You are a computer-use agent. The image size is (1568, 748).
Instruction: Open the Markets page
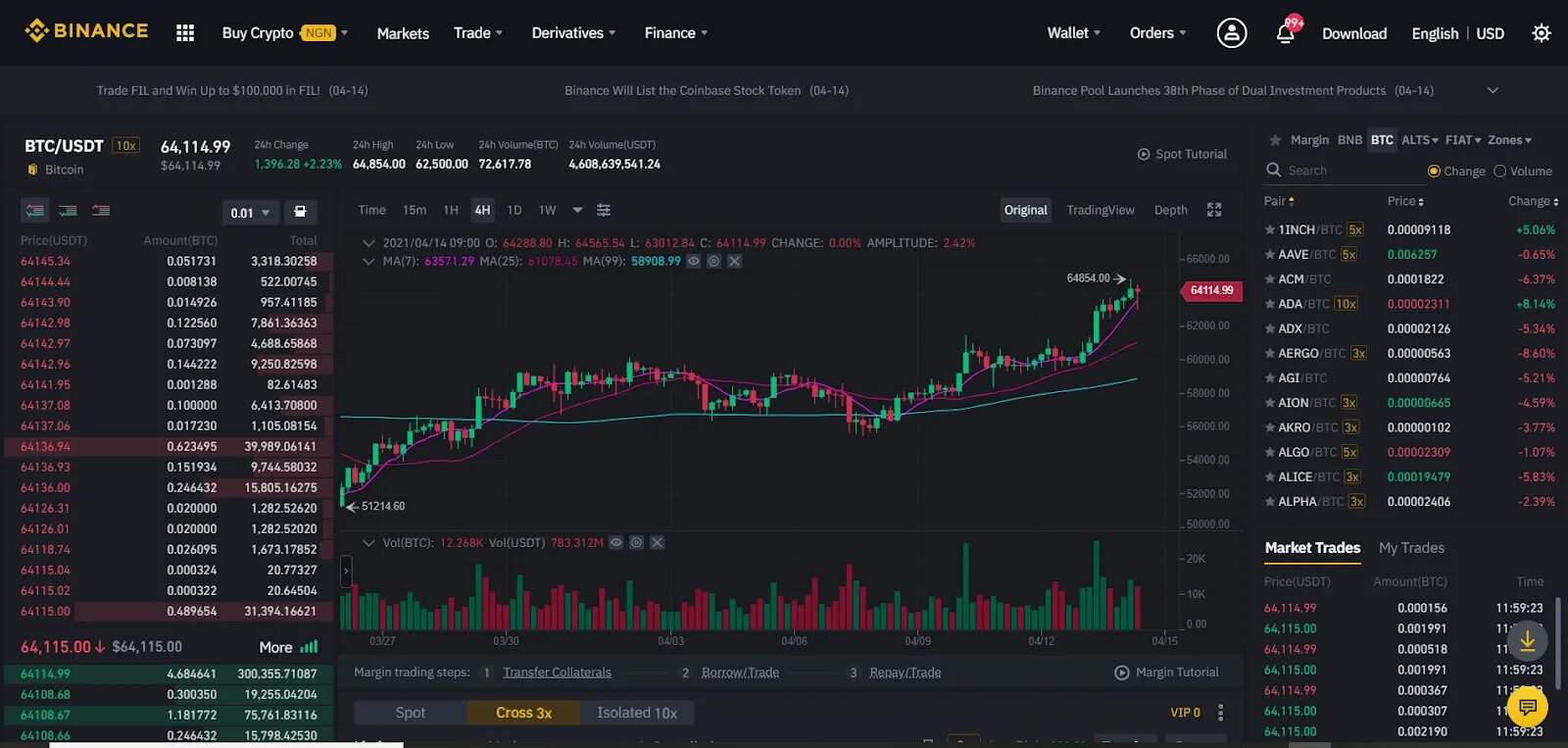403,33
